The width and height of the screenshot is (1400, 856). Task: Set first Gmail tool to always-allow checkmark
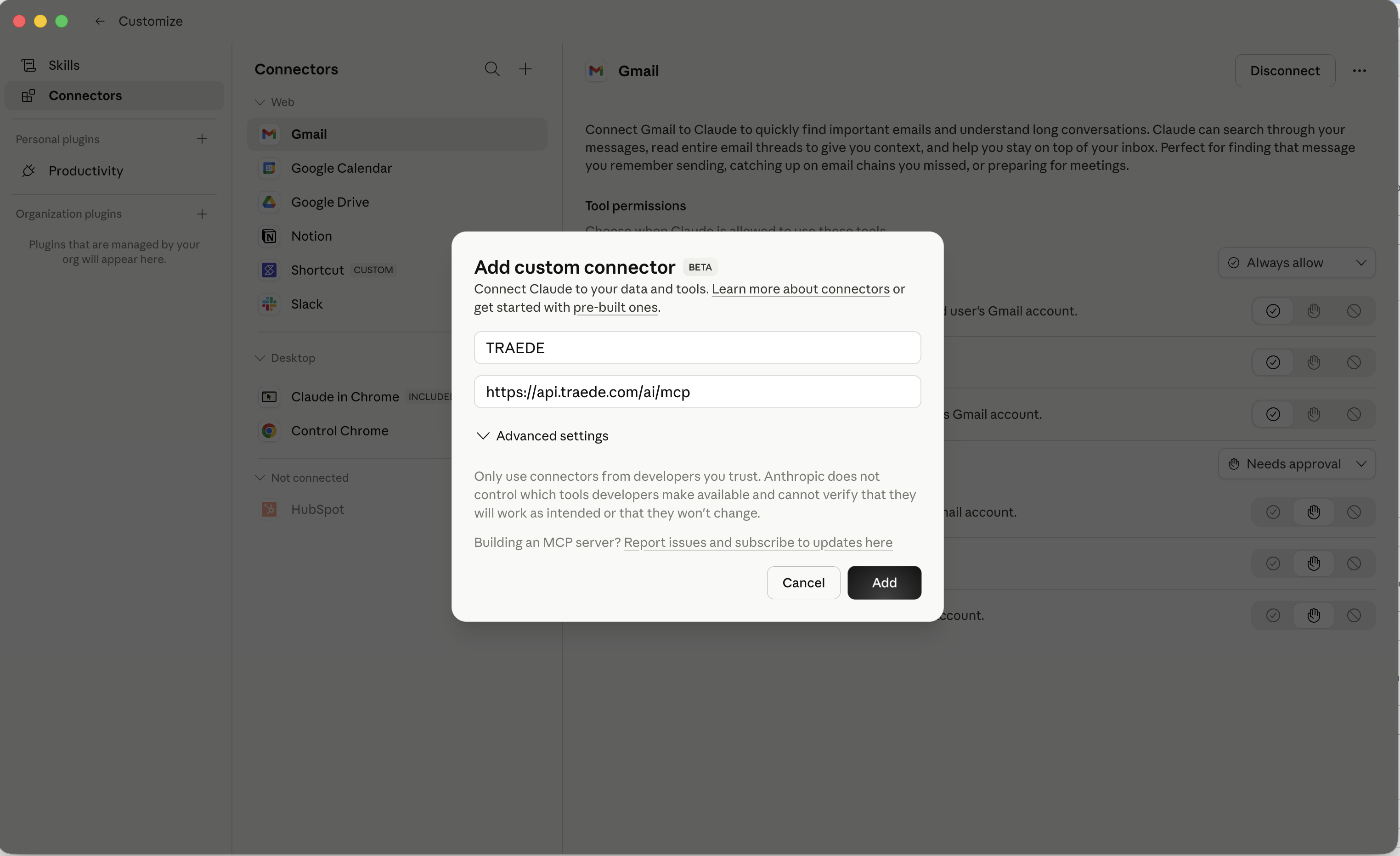1273,311
